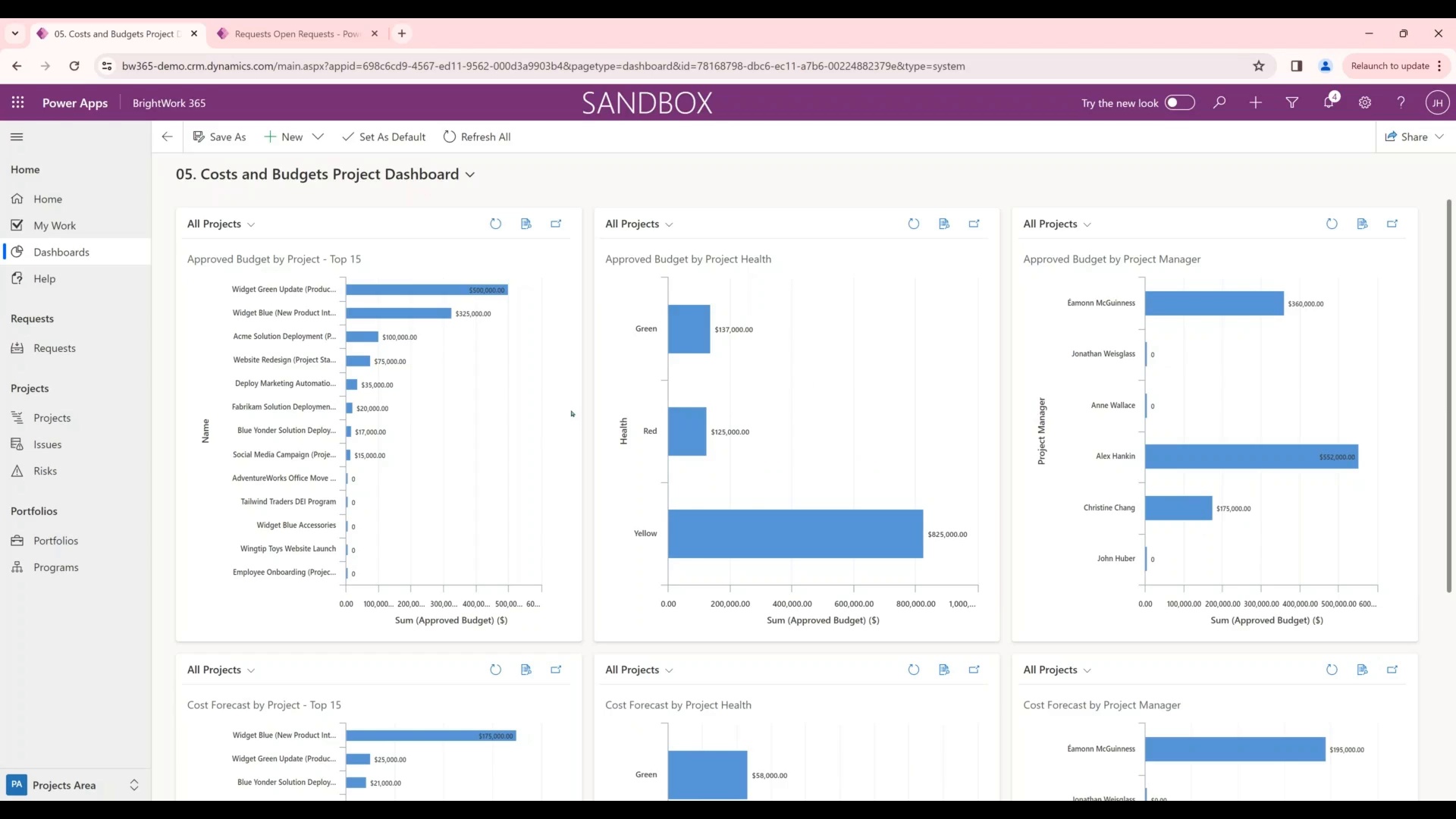Viewport: 1456px width, 819px height.
Task: Click the dashboard vertical scrollbar
Action: [1448, 394]
